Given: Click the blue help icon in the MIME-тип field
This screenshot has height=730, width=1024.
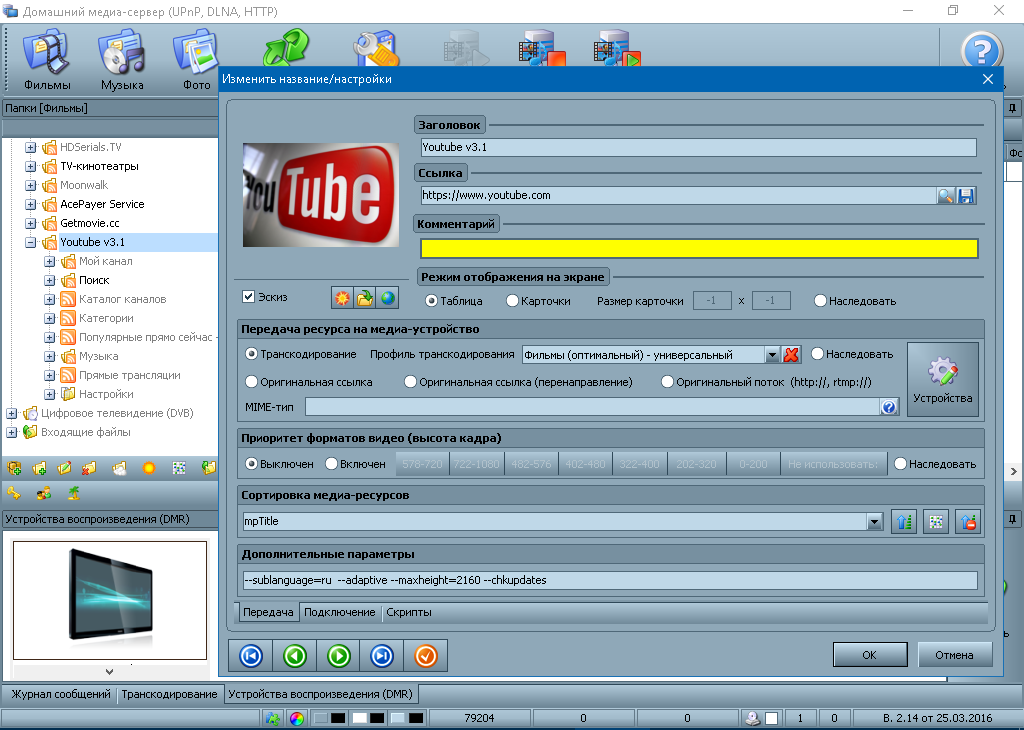Looking at the screenshot, I should click(x=888, y=407).
